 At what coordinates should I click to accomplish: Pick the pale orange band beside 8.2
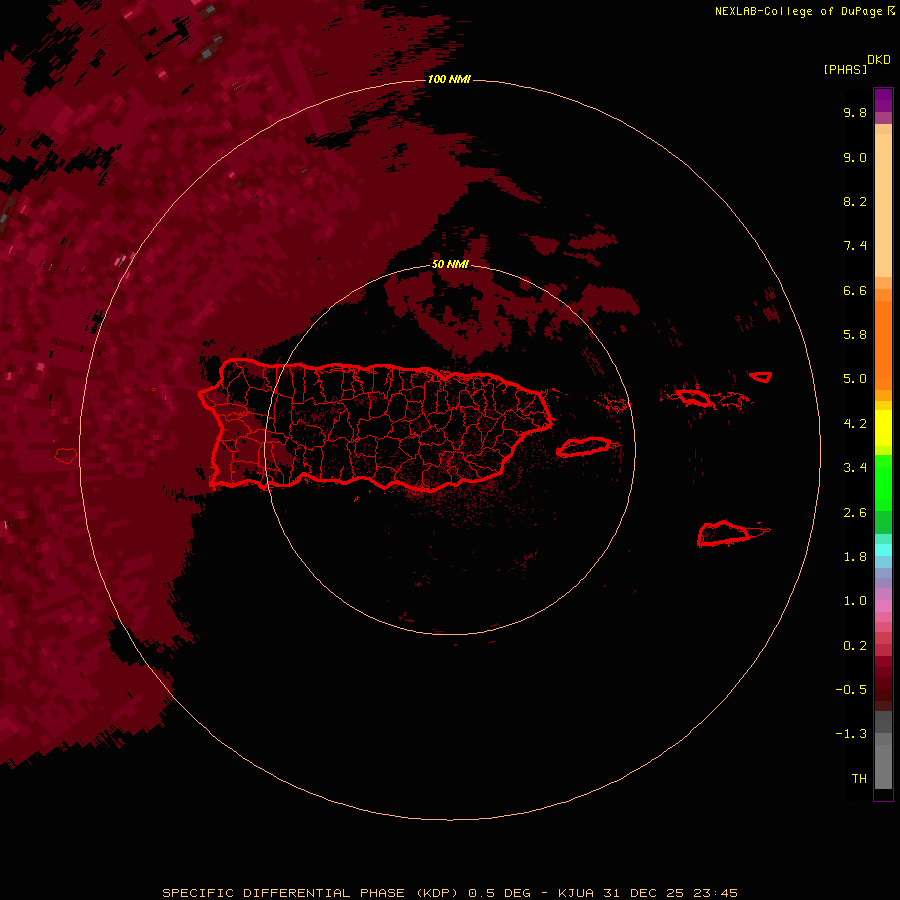click(883, 205)
